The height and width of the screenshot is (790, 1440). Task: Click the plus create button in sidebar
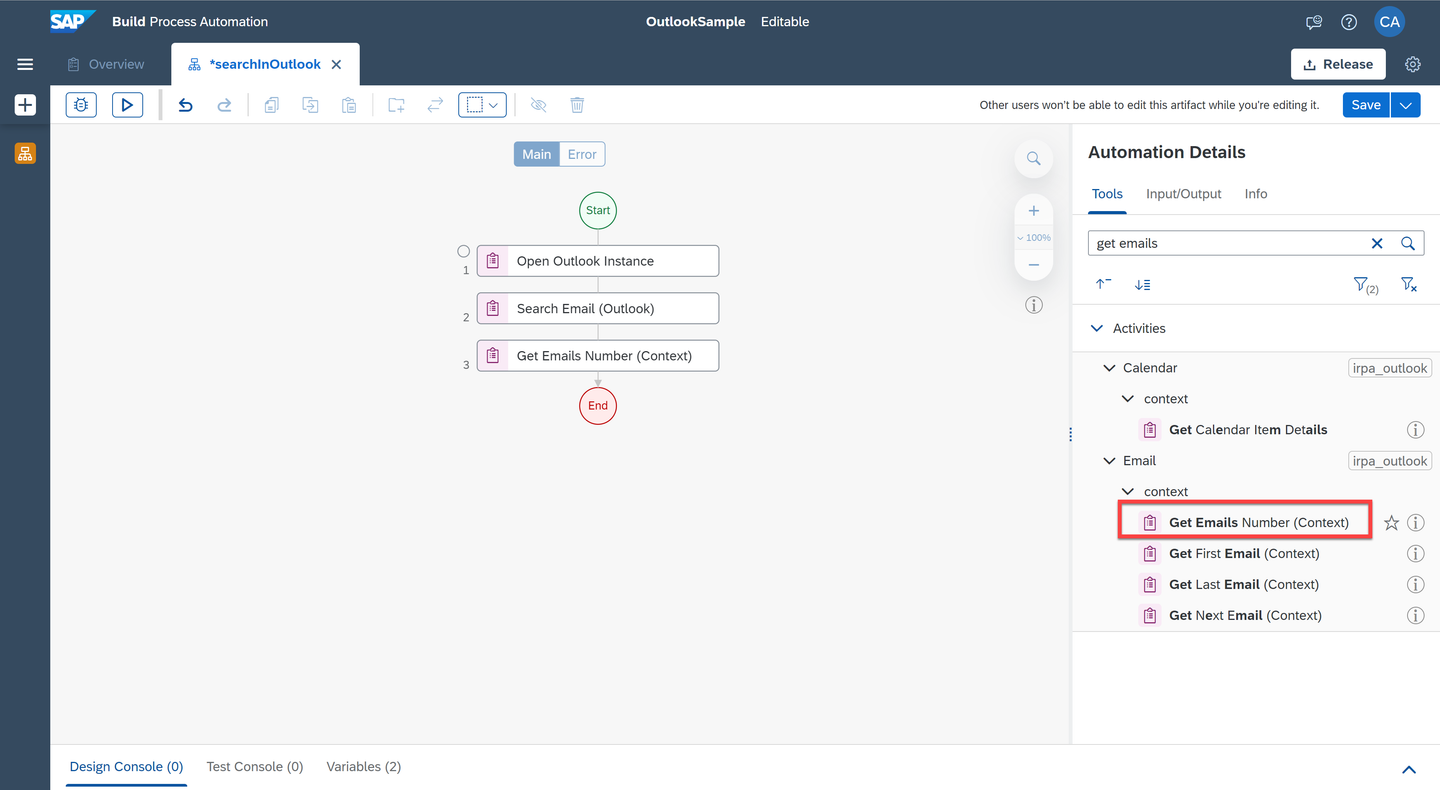tap(25, 104)
